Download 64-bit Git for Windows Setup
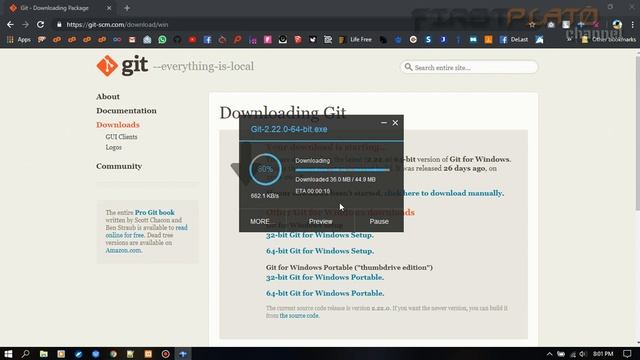This screenshot has height=360, width=640. click(320, 251)
